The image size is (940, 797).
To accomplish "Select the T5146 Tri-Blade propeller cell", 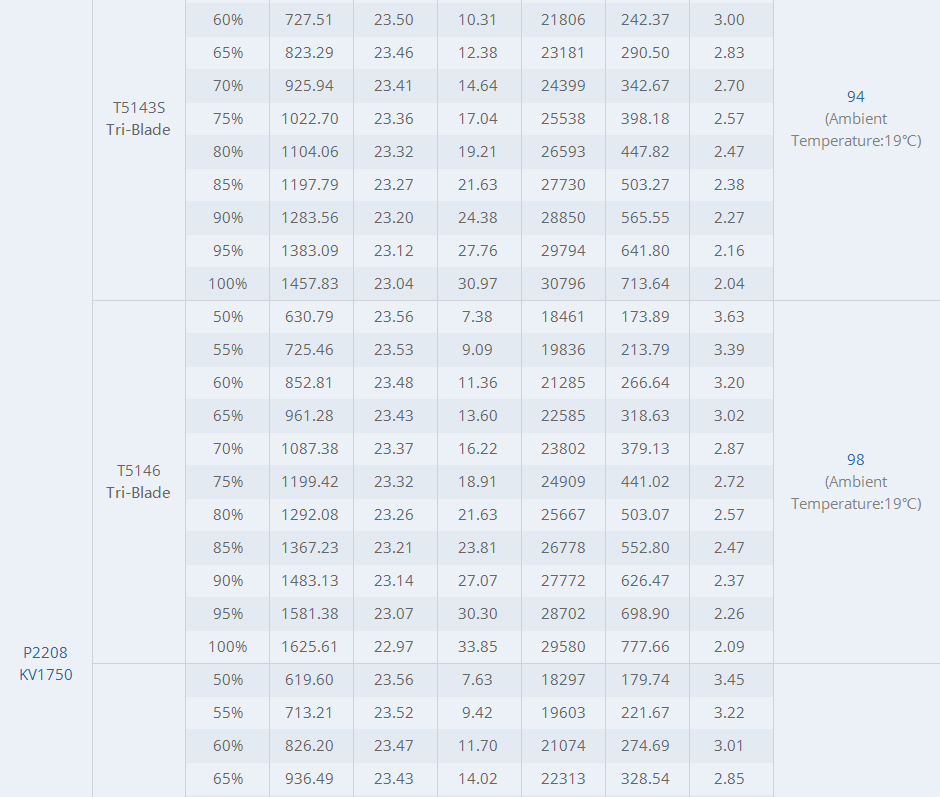I will tap(138, 481).
